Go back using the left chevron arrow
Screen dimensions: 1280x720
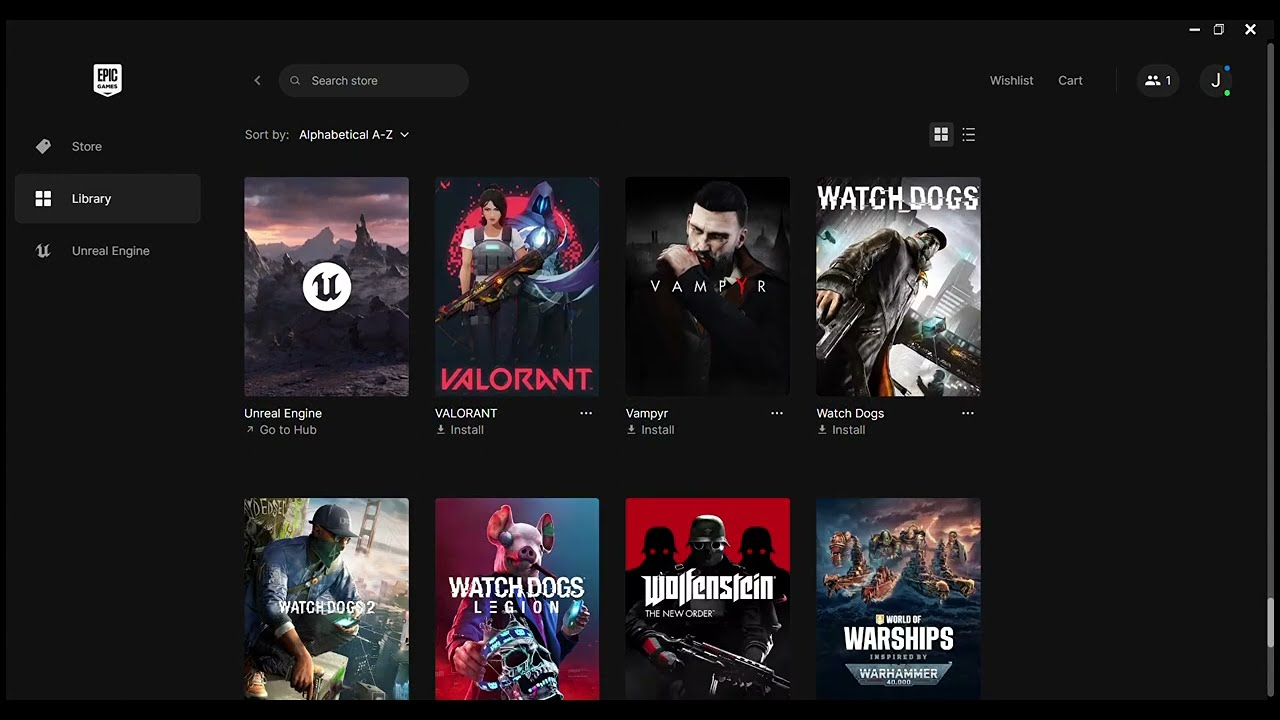tap(257, 80)
